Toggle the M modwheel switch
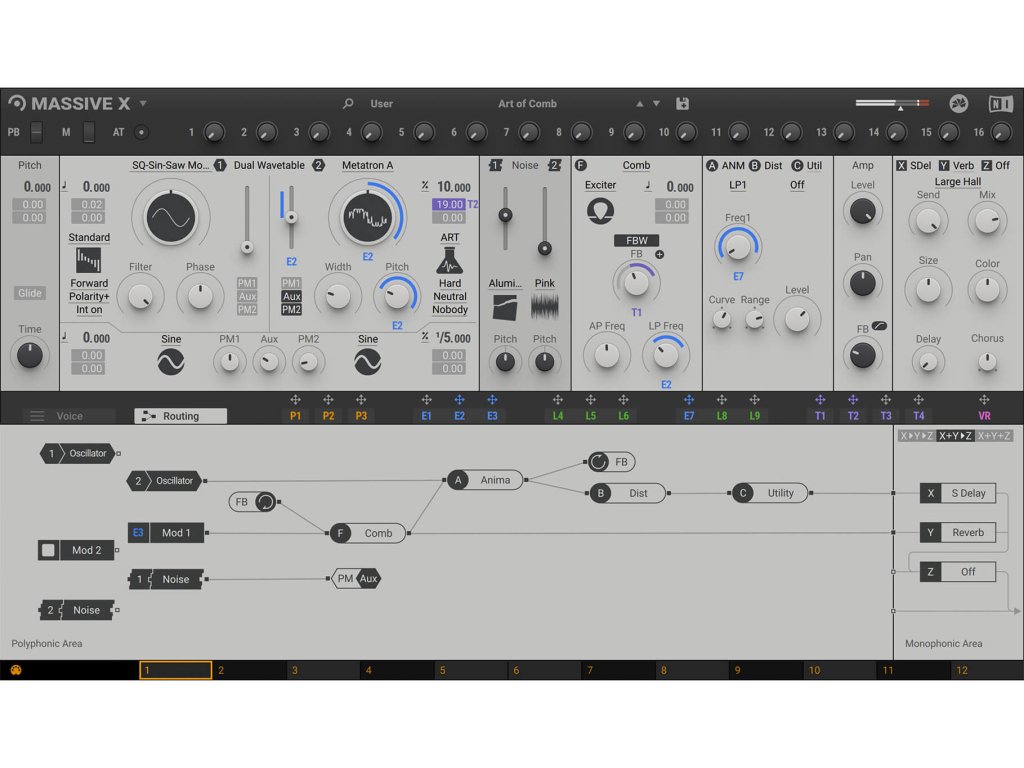Image resolution: width=1024 pixels, height=768 pixels. click(88, 132)
